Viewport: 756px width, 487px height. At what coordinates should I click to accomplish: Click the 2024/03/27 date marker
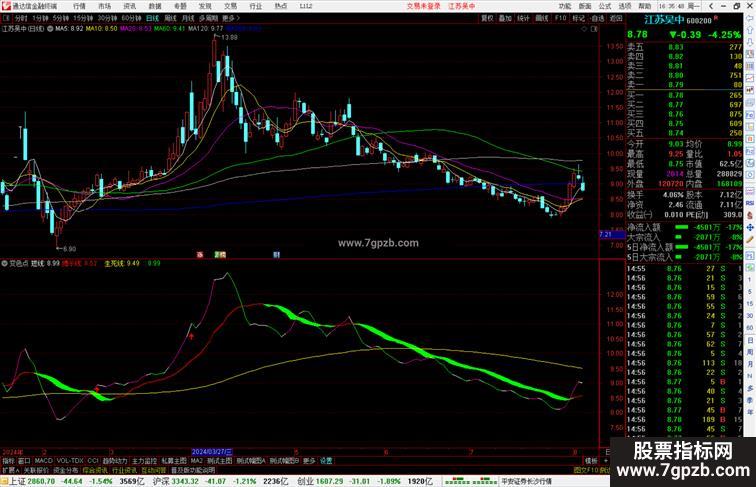(x=212, y=452)
